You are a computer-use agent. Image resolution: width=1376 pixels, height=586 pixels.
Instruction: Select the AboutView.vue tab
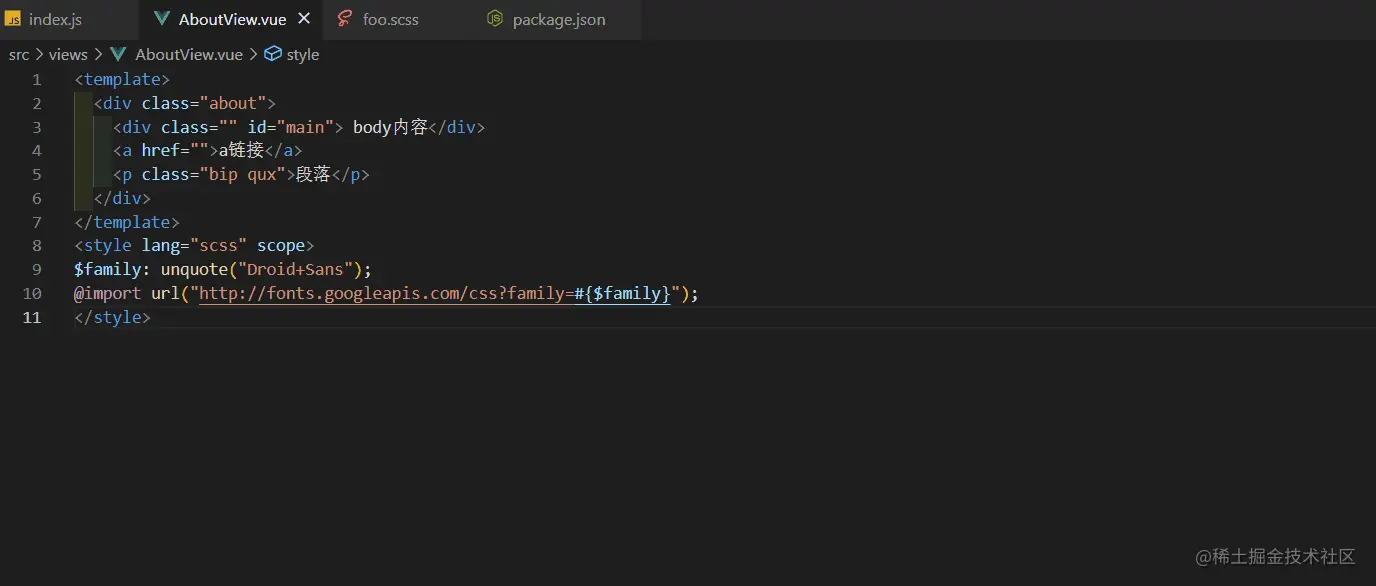tap(230, 19)
